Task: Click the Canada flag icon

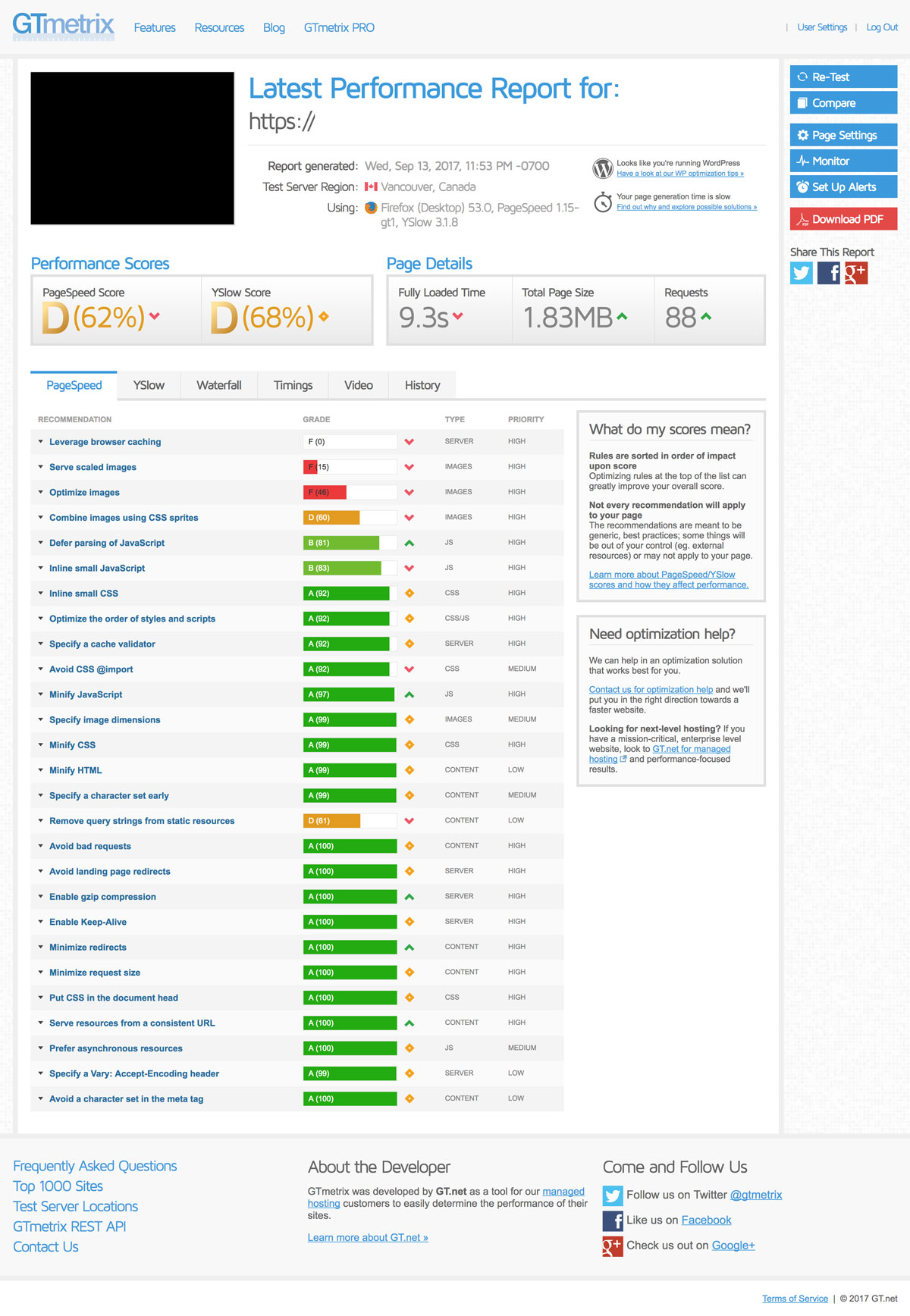Action: coord(371,186)
